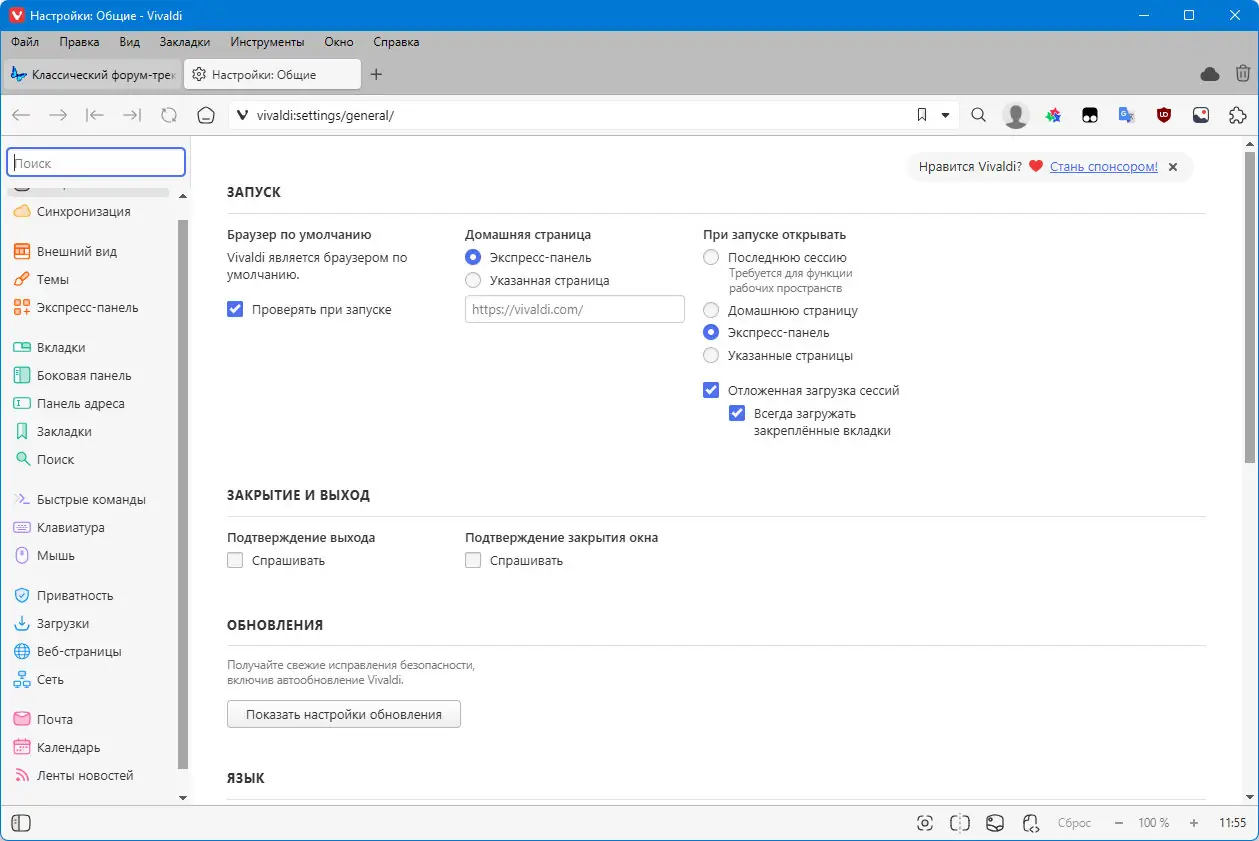Toggle images and animation icon
The width and height of the screenshot is (1259, 841).
point(995,823)
